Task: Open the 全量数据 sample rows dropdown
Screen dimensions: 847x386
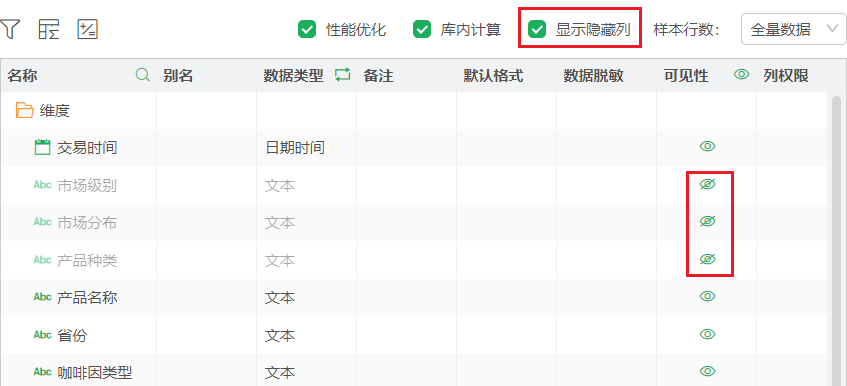Action: coord(794,29)
